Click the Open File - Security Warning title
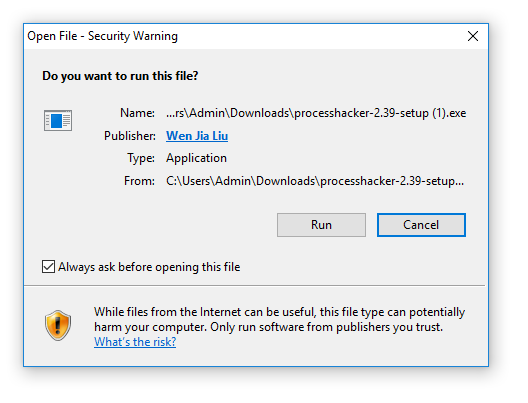Image resolution: width=528 pixels, height=403 pixels. coord(102,36)
